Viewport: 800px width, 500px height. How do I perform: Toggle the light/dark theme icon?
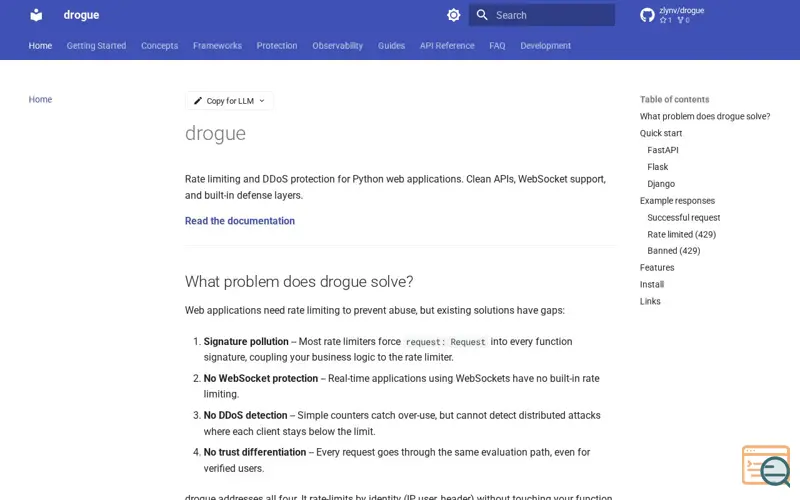point(454,15)
